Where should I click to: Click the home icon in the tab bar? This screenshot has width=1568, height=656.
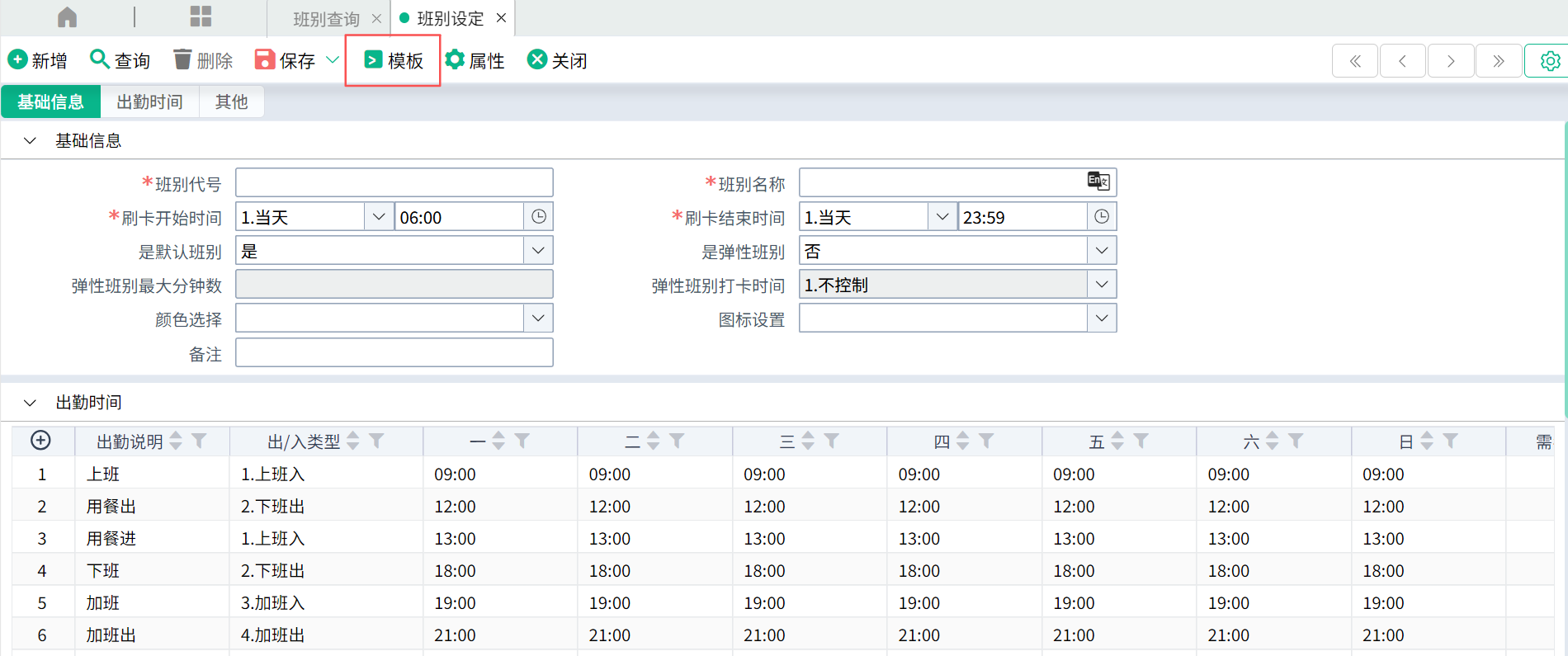point(68,17)
